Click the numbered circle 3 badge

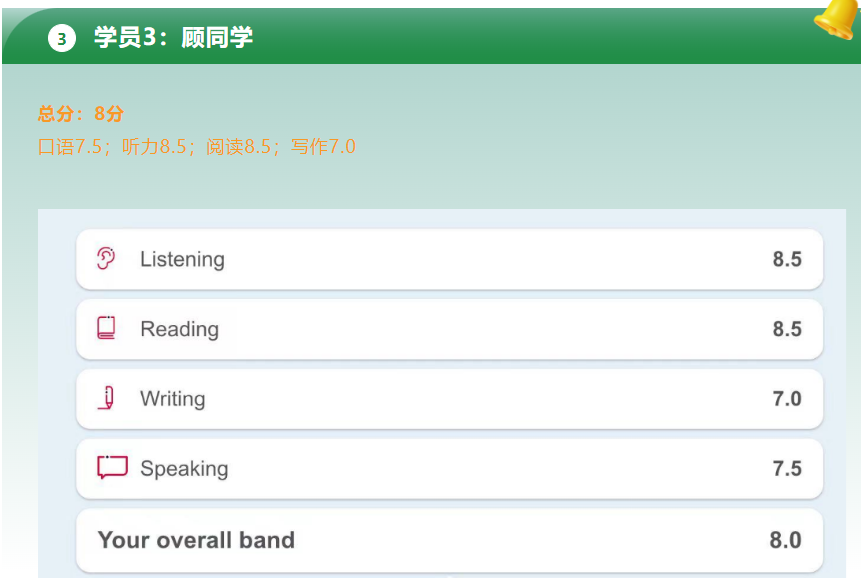(62, 38)
